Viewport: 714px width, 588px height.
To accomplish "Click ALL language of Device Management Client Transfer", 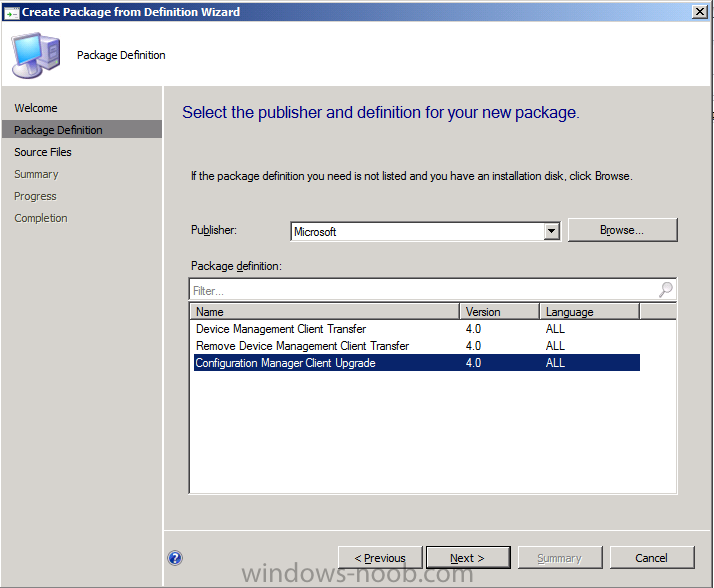I will point(556,329).
